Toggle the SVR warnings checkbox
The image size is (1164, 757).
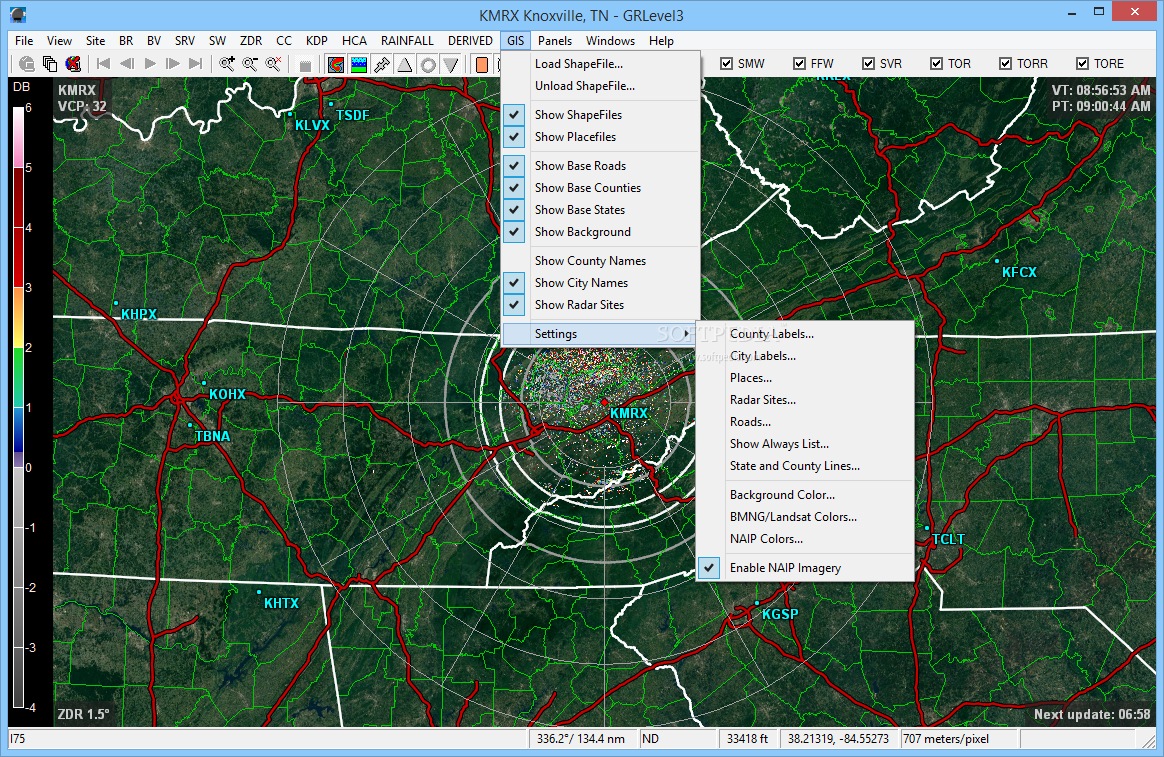click(x=869, y=64)
